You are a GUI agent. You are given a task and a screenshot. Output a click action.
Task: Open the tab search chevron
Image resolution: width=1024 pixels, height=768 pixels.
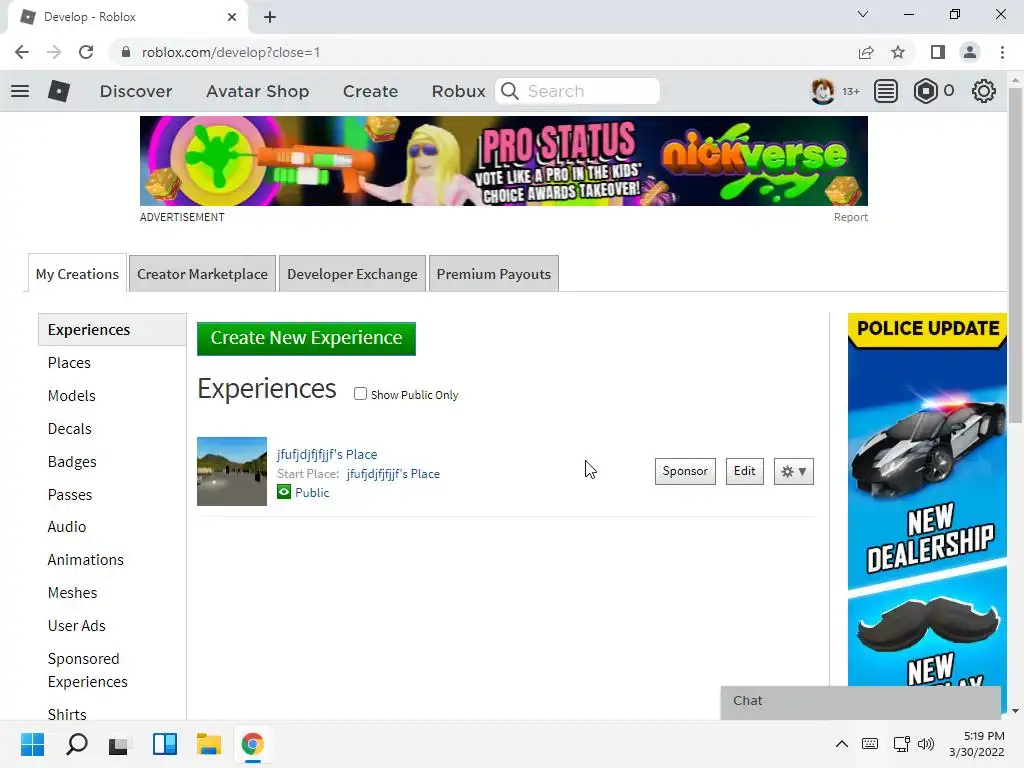point(863,14)
